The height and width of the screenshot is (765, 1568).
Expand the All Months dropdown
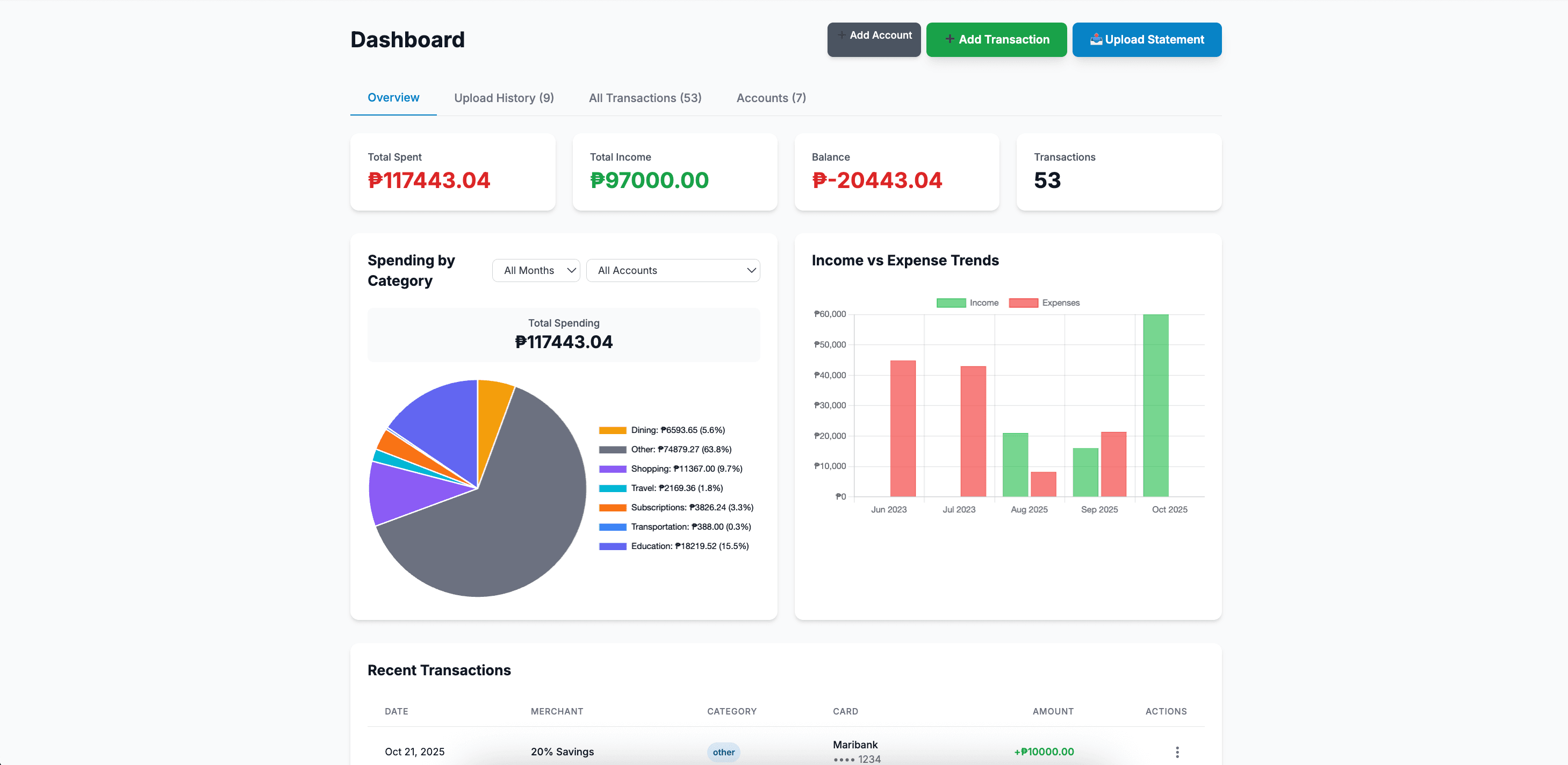(536, 270)
